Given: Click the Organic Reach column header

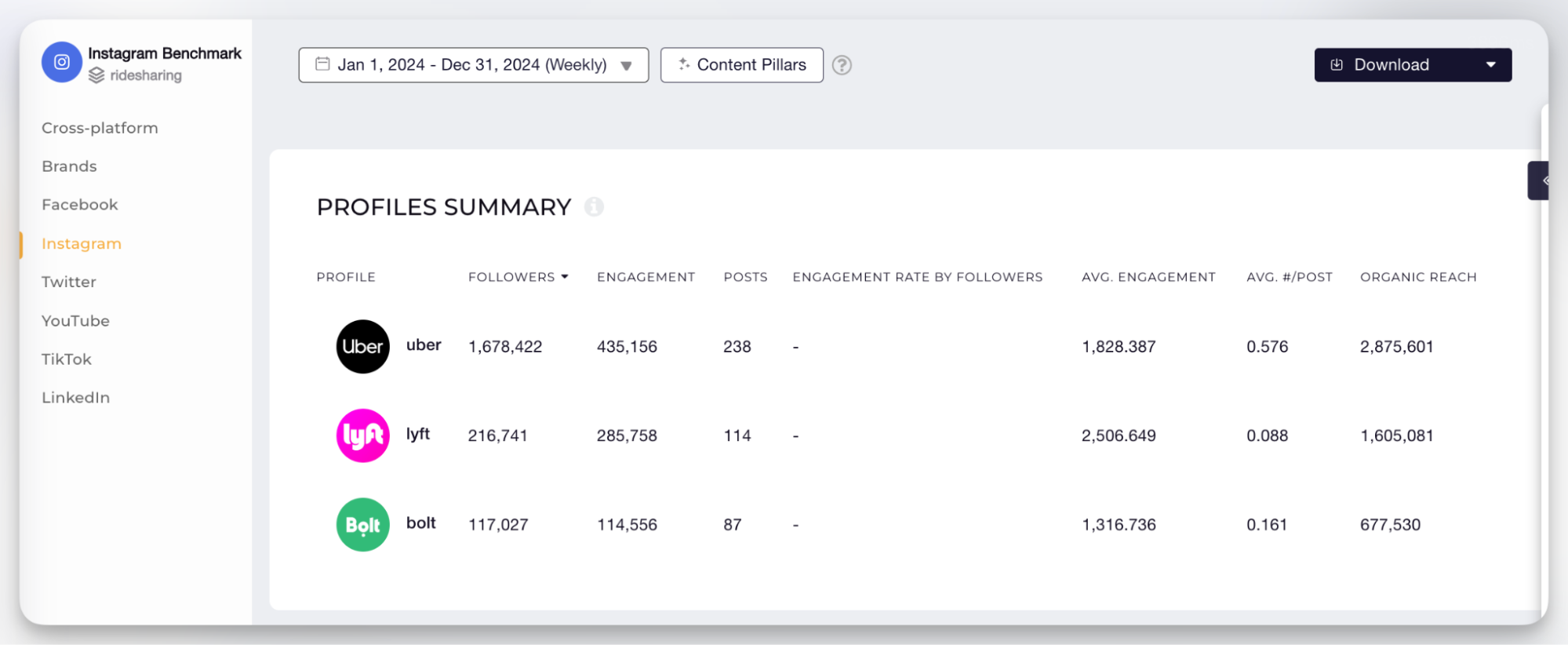Looking at the screenshot, I should pos(1418,277).
